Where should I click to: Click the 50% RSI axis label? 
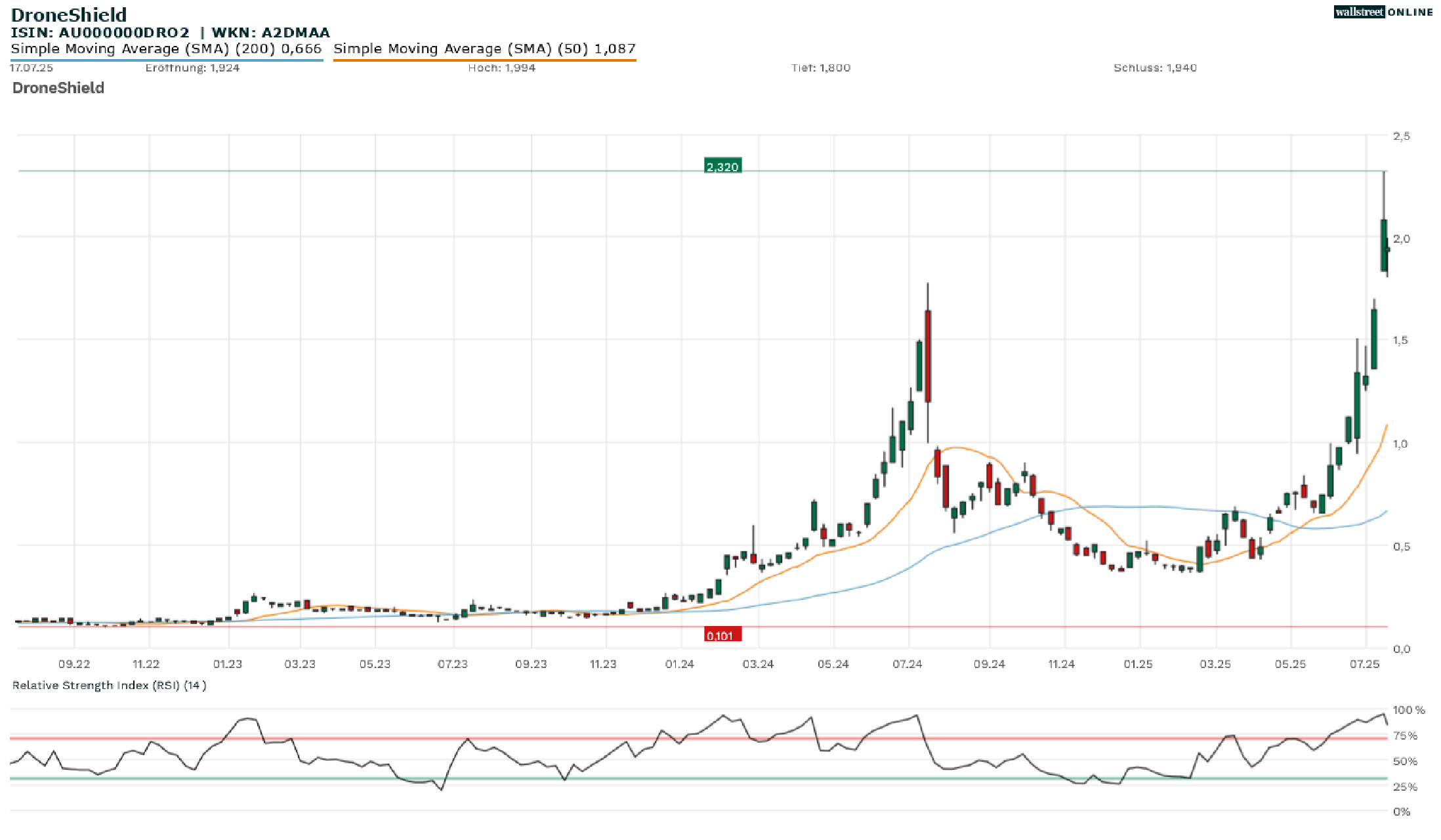[1405, 761]
